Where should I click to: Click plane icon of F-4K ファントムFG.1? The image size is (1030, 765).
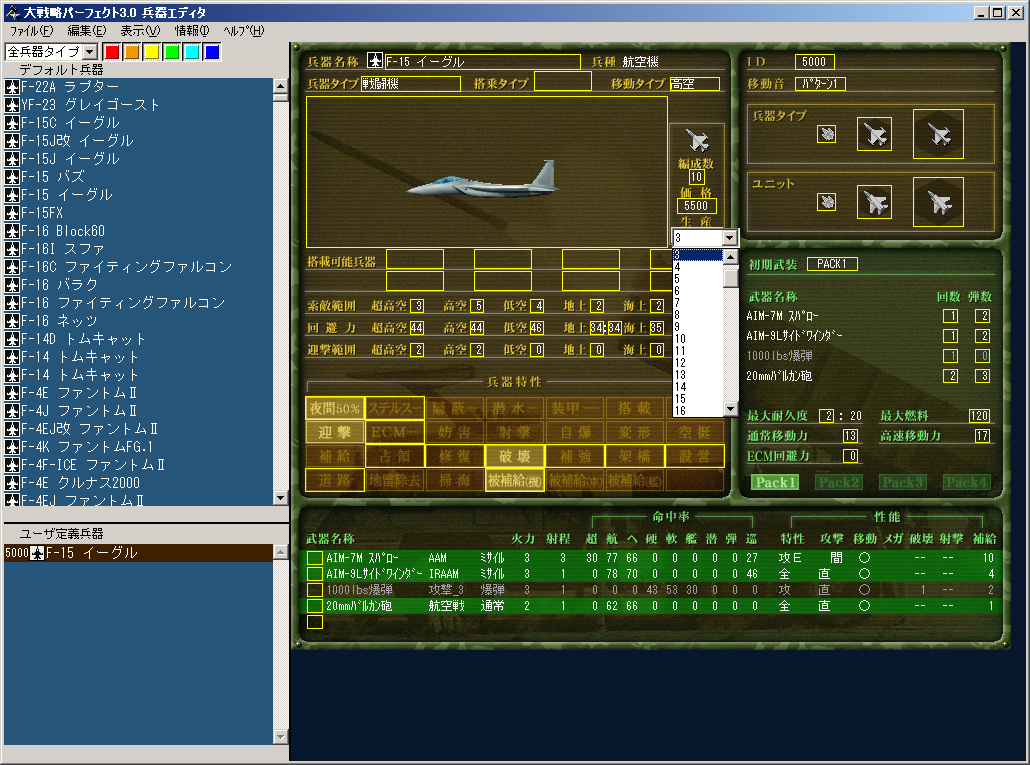[12, 447]
